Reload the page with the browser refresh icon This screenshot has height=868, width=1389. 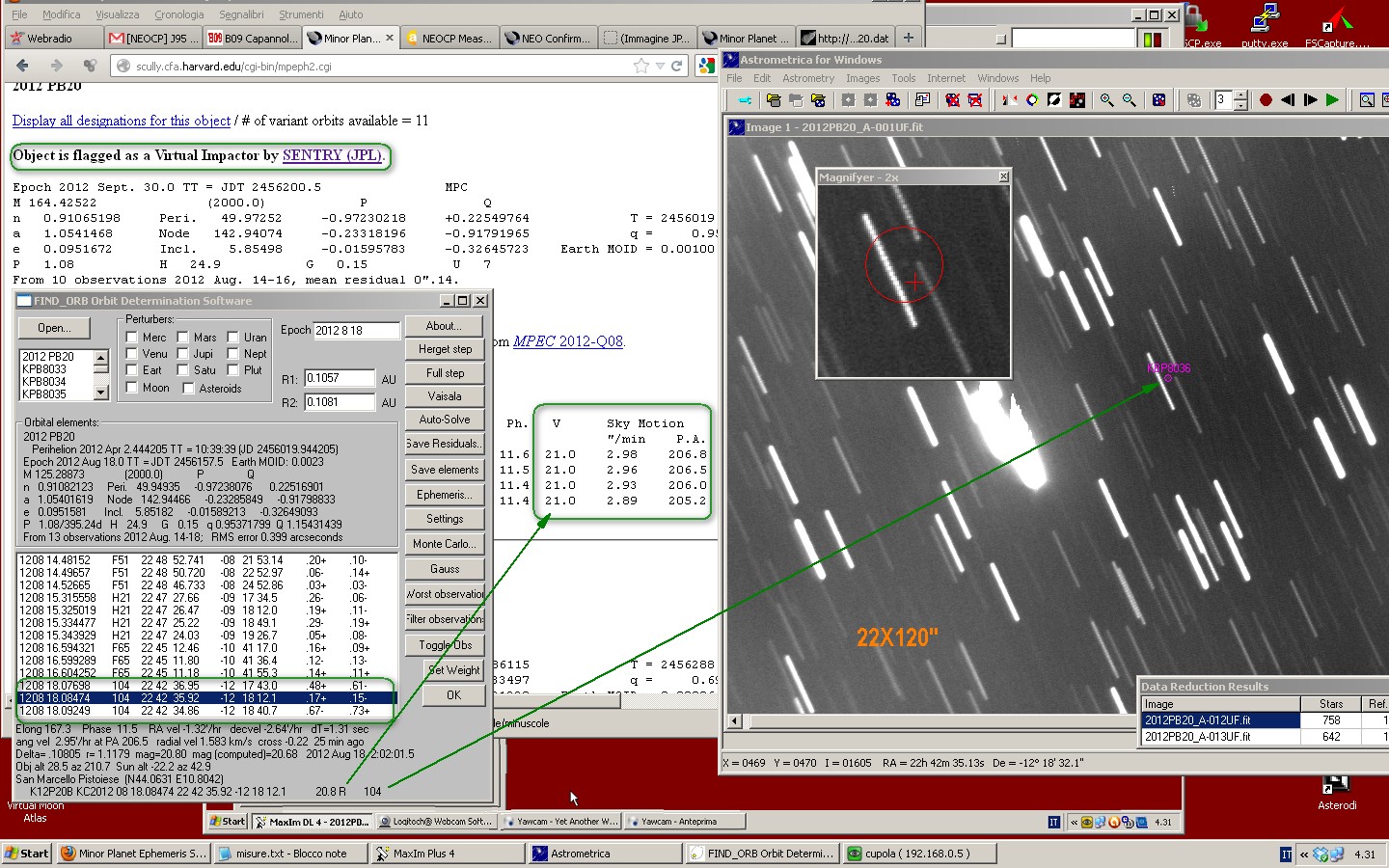pyautogui.click(x=677, y=66)
